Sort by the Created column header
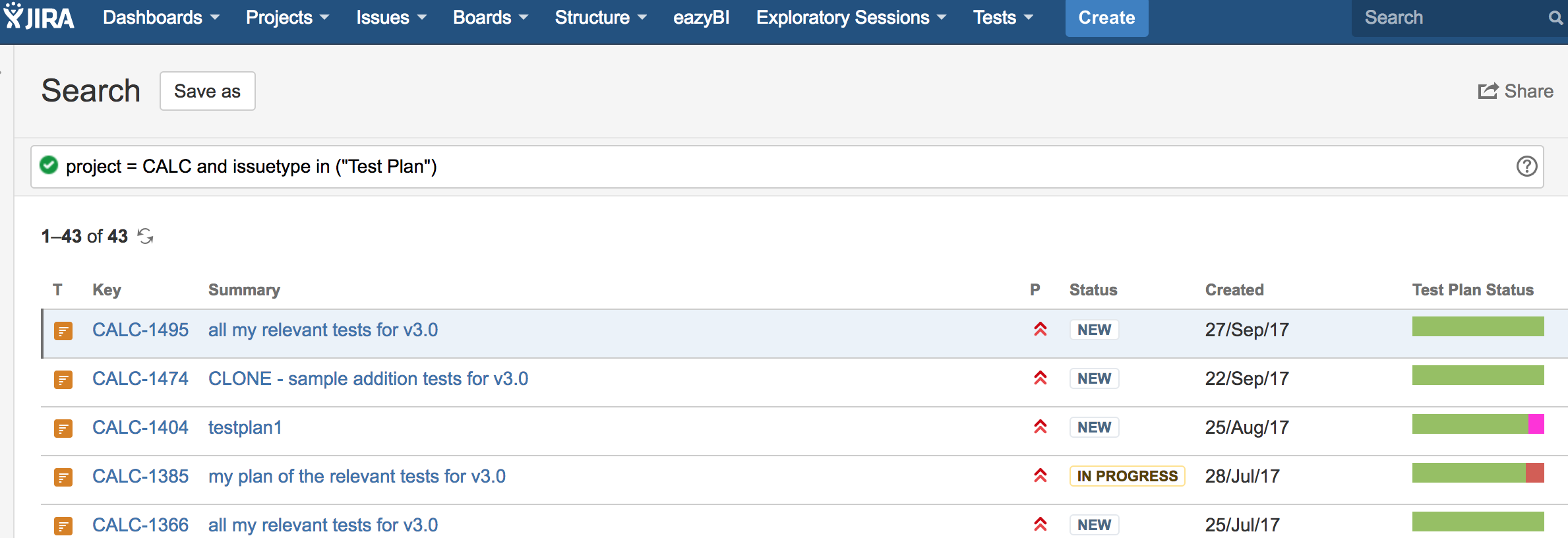 1234,290
